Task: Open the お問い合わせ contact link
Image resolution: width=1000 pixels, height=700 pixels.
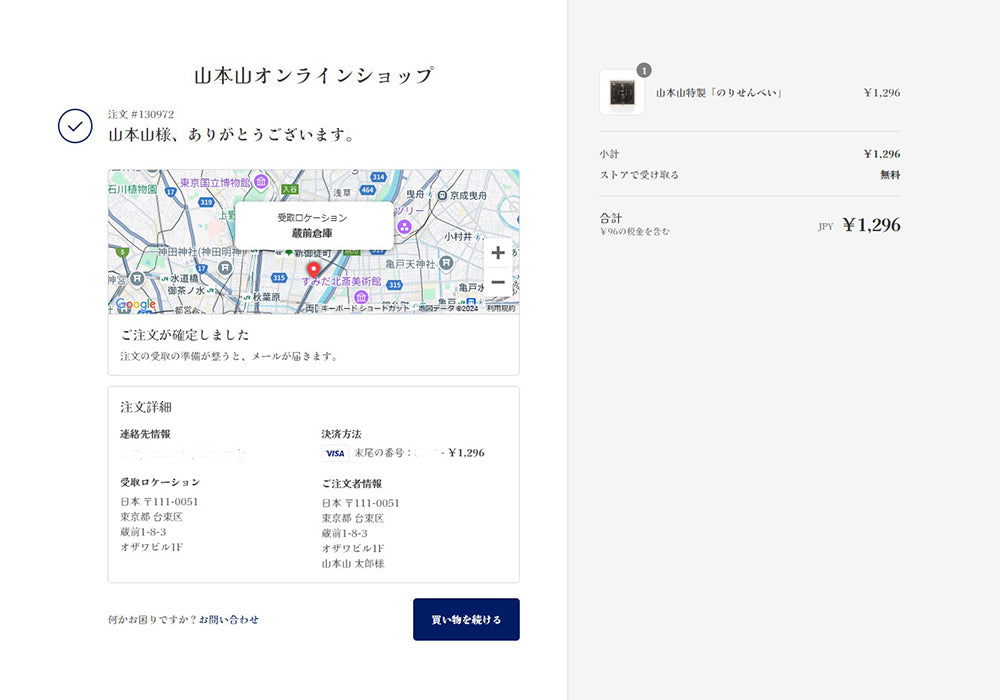Action: click(228, 620)
